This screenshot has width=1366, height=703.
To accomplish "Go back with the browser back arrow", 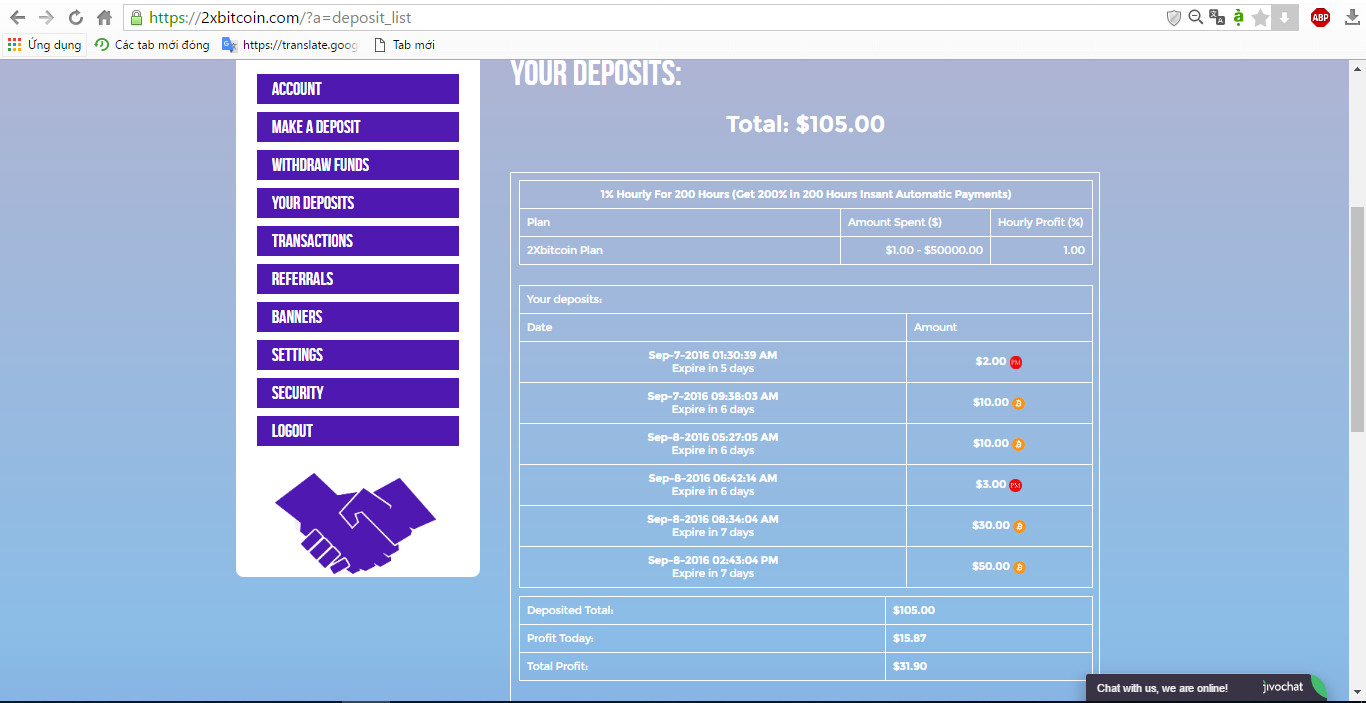I will click(17, 17).
